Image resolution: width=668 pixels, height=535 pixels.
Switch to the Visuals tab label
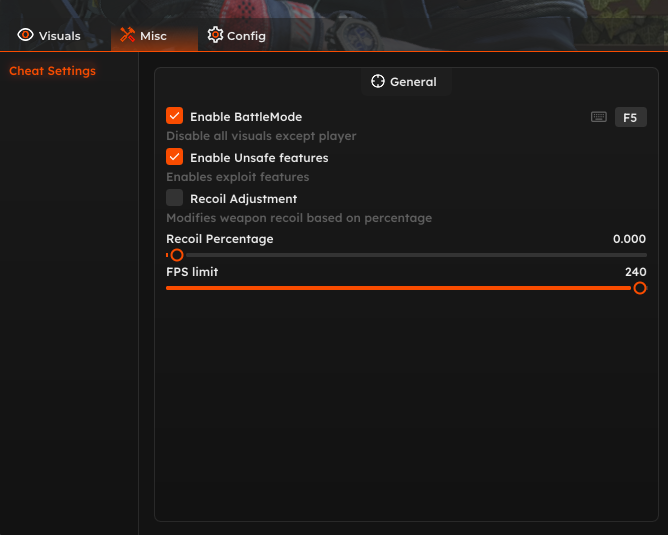(x=60, y=36)
